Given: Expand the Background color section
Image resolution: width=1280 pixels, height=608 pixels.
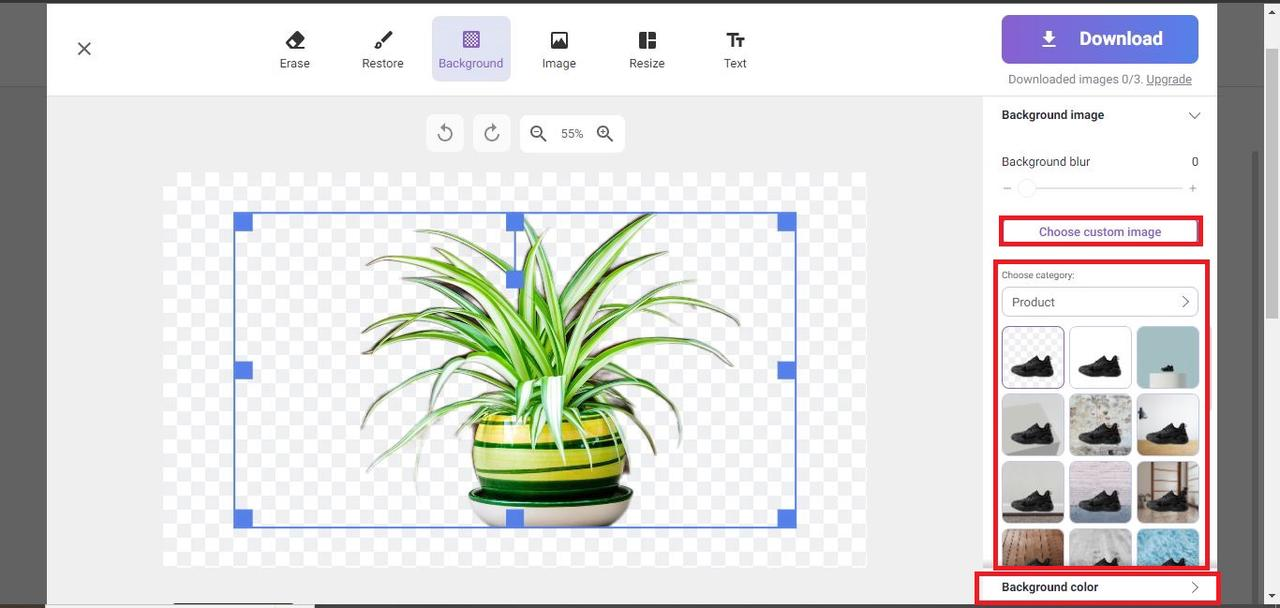Looking at the screenshot, I should pos(1097,587).
